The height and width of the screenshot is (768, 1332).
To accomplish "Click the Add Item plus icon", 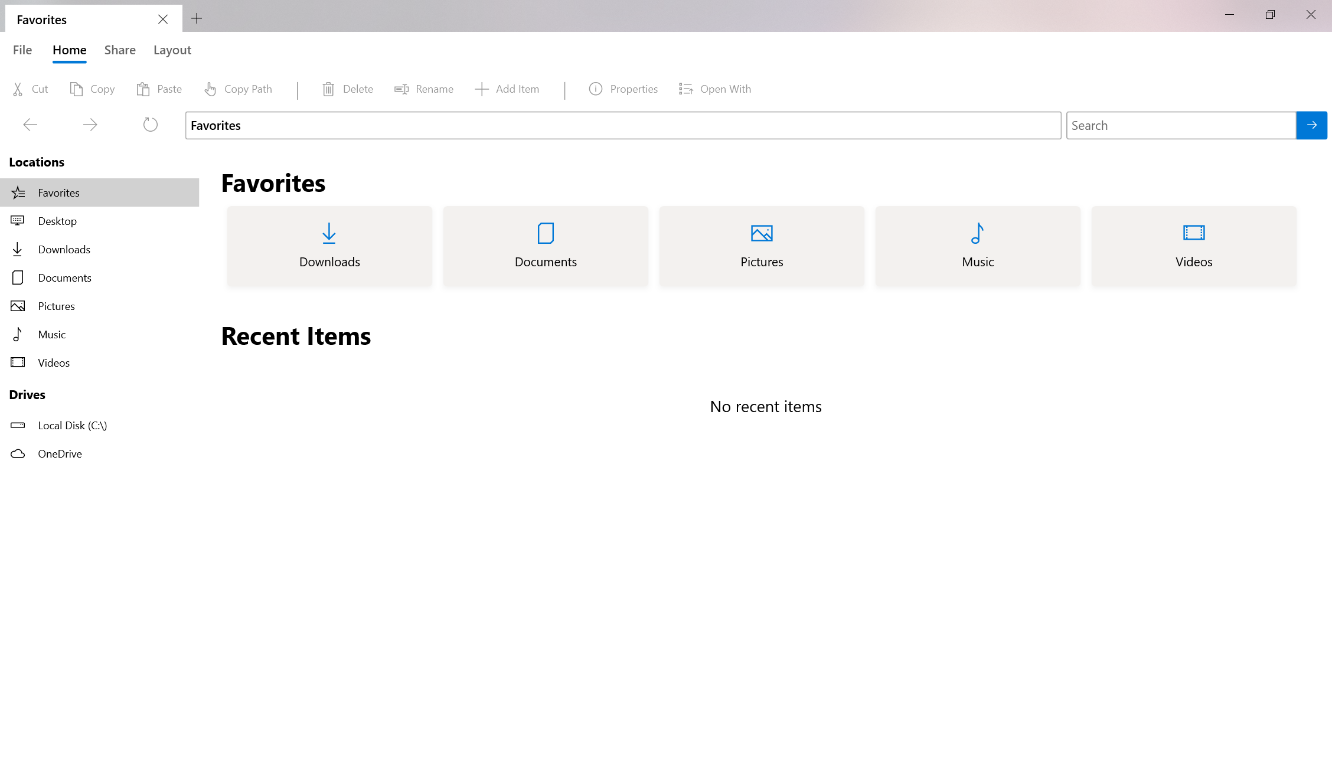I will 482,89.
